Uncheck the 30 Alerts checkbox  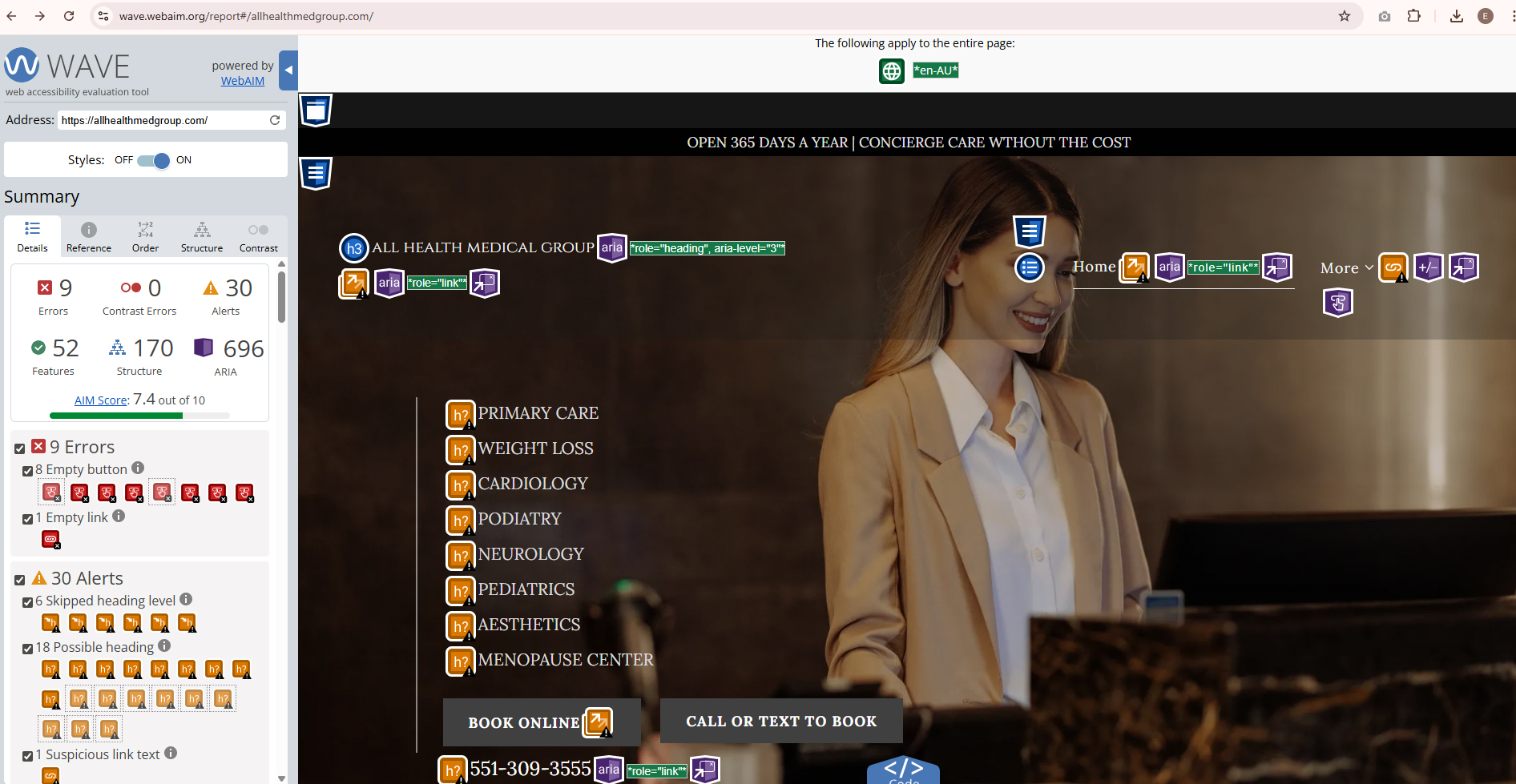pos(19,579)
